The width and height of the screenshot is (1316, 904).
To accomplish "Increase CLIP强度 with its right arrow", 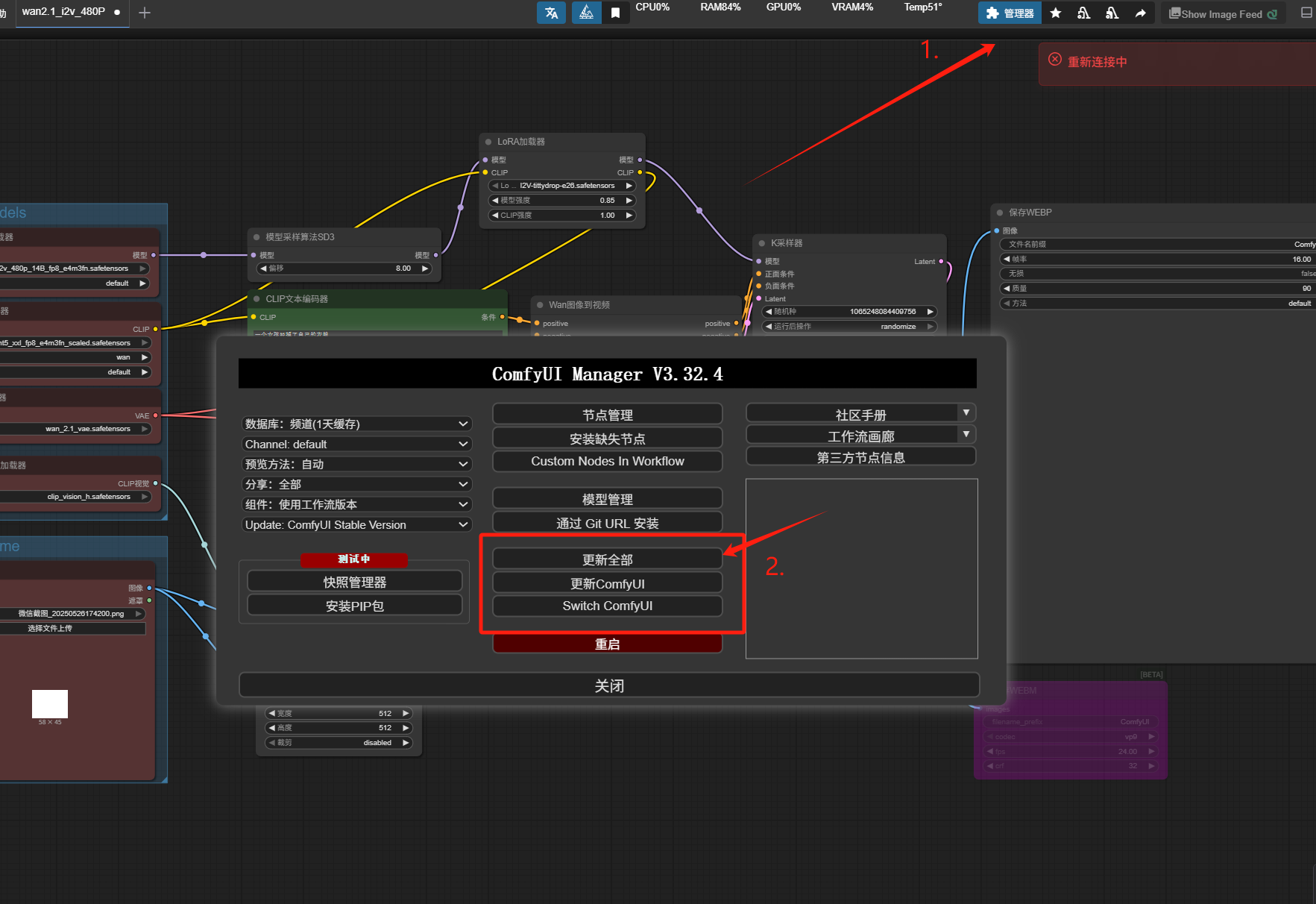I will tap(629, 216).
